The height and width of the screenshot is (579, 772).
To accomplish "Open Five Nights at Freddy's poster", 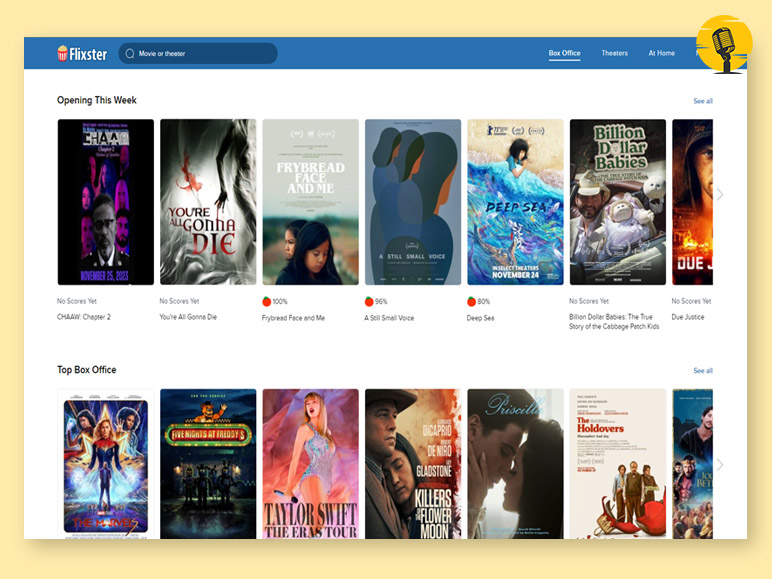I will (208, 464).
